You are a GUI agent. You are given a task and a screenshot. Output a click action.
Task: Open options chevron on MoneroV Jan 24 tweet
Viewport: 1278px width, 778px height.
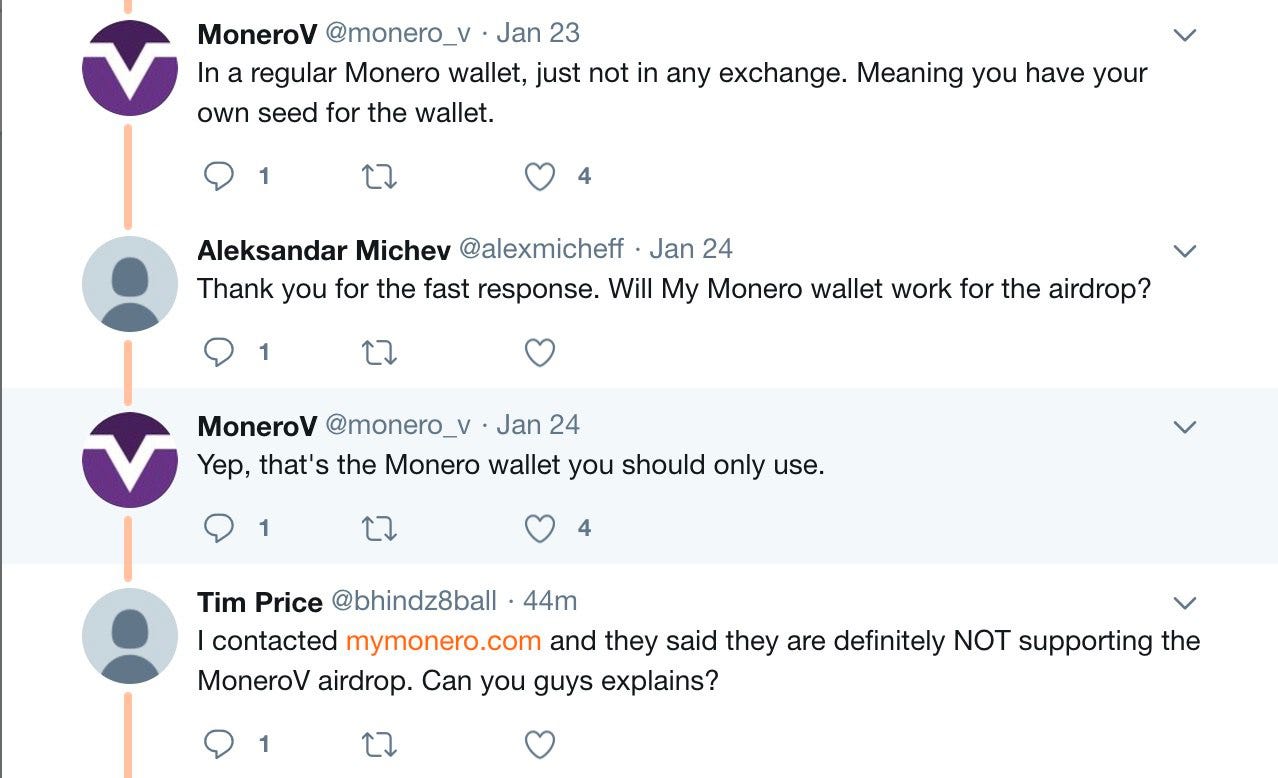[1184, 427]
